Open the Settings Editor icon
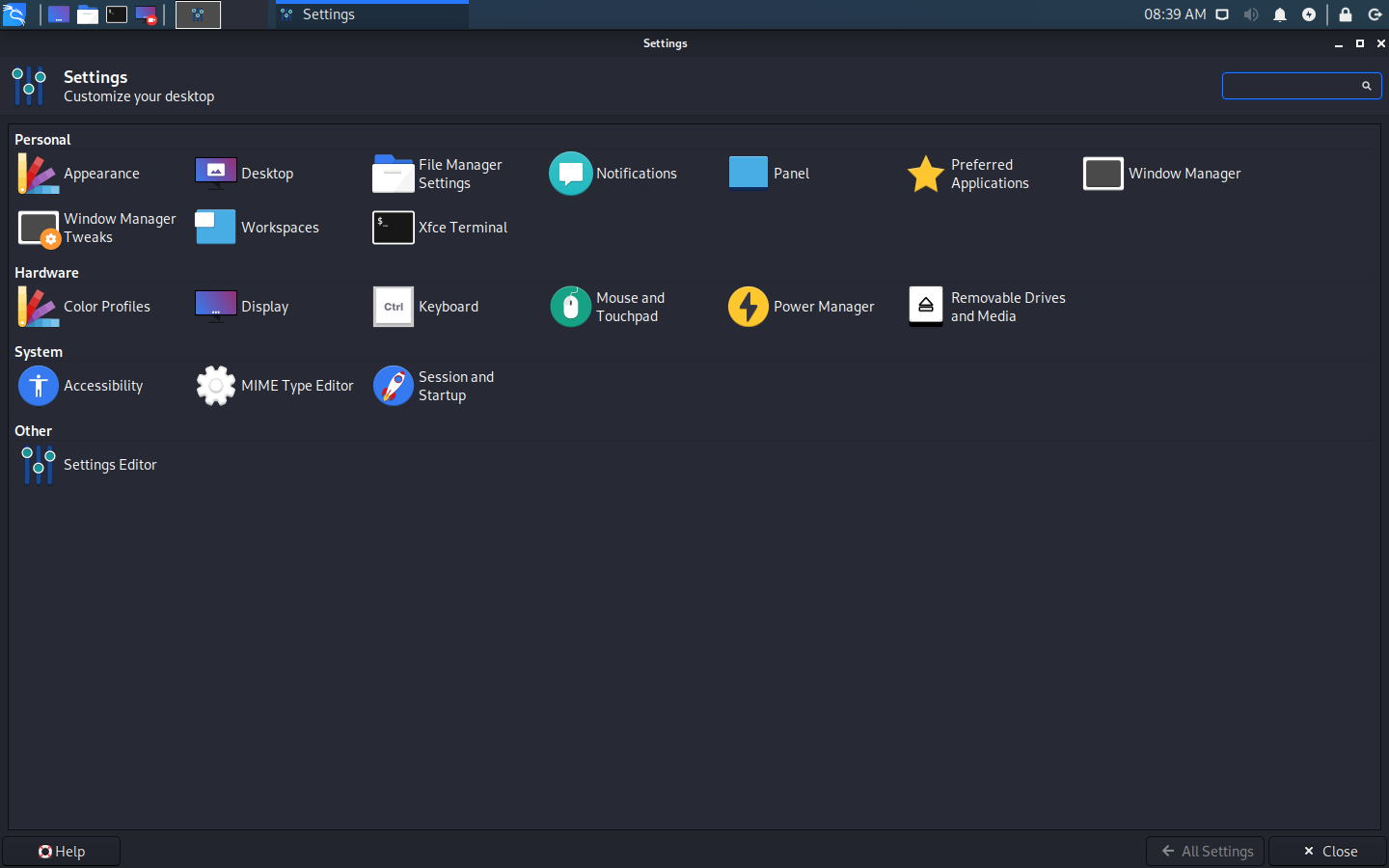 (x=38, y=465)
